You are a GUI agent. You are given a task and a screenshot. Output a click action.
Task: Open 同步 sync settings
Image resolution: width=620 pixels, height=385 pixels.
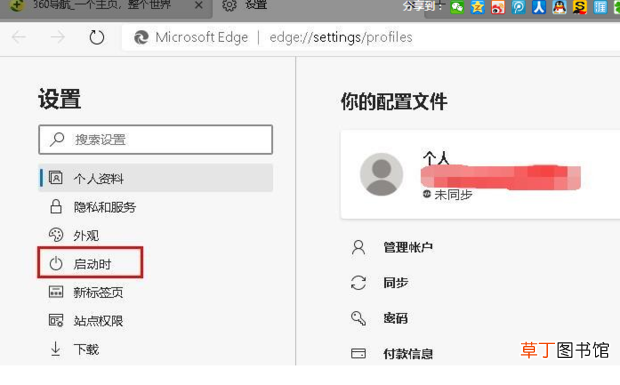[x=396, y=283]
